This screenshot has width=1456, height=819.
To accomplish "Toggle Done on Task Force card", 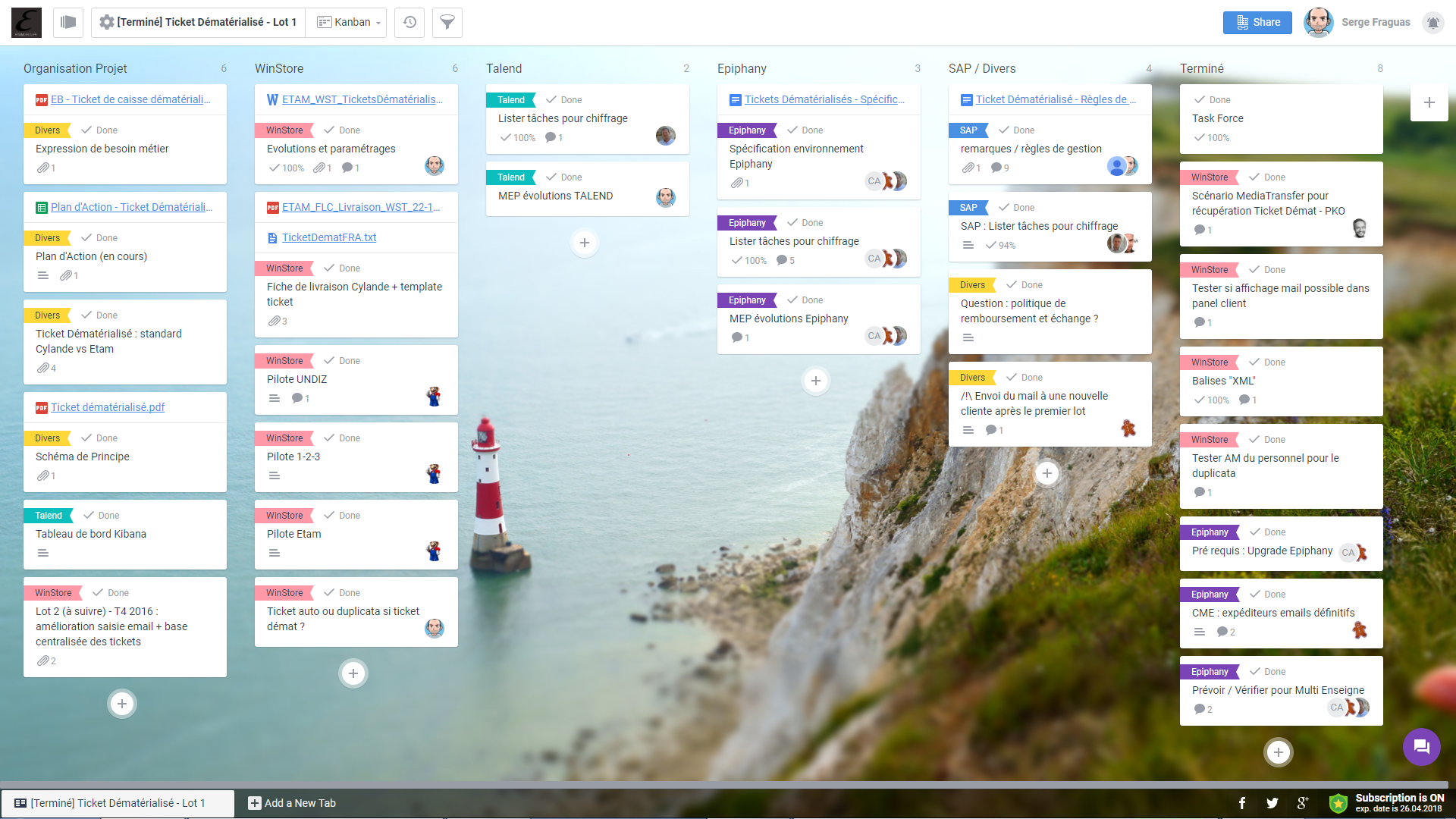I will coord(1213,100).
